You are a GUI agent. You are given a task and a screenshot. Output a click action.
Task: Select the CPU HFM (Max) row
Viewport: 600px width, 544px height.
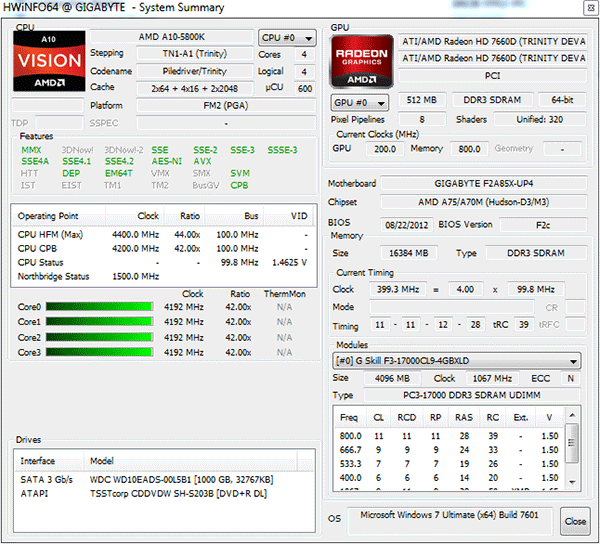(x=163, y=235)
